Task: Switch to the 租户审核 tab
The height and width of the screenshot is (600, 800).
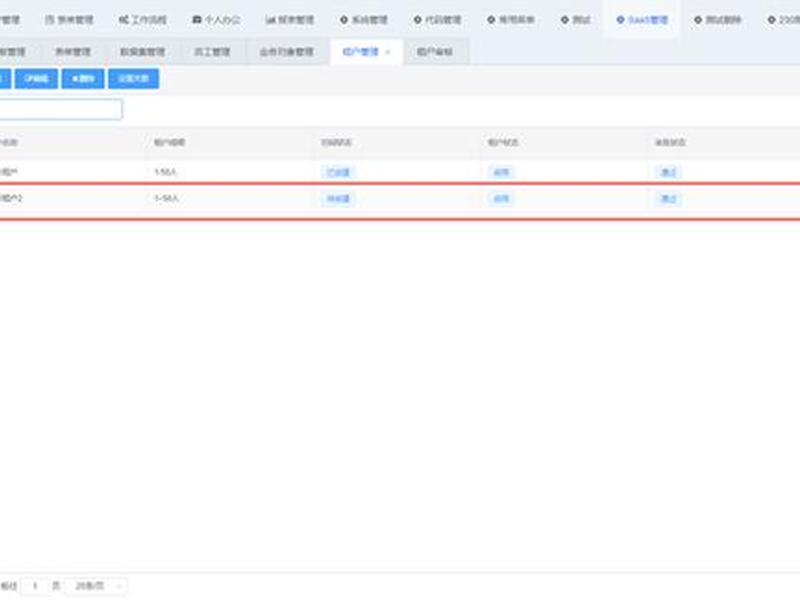Action: tap(435, 52)
